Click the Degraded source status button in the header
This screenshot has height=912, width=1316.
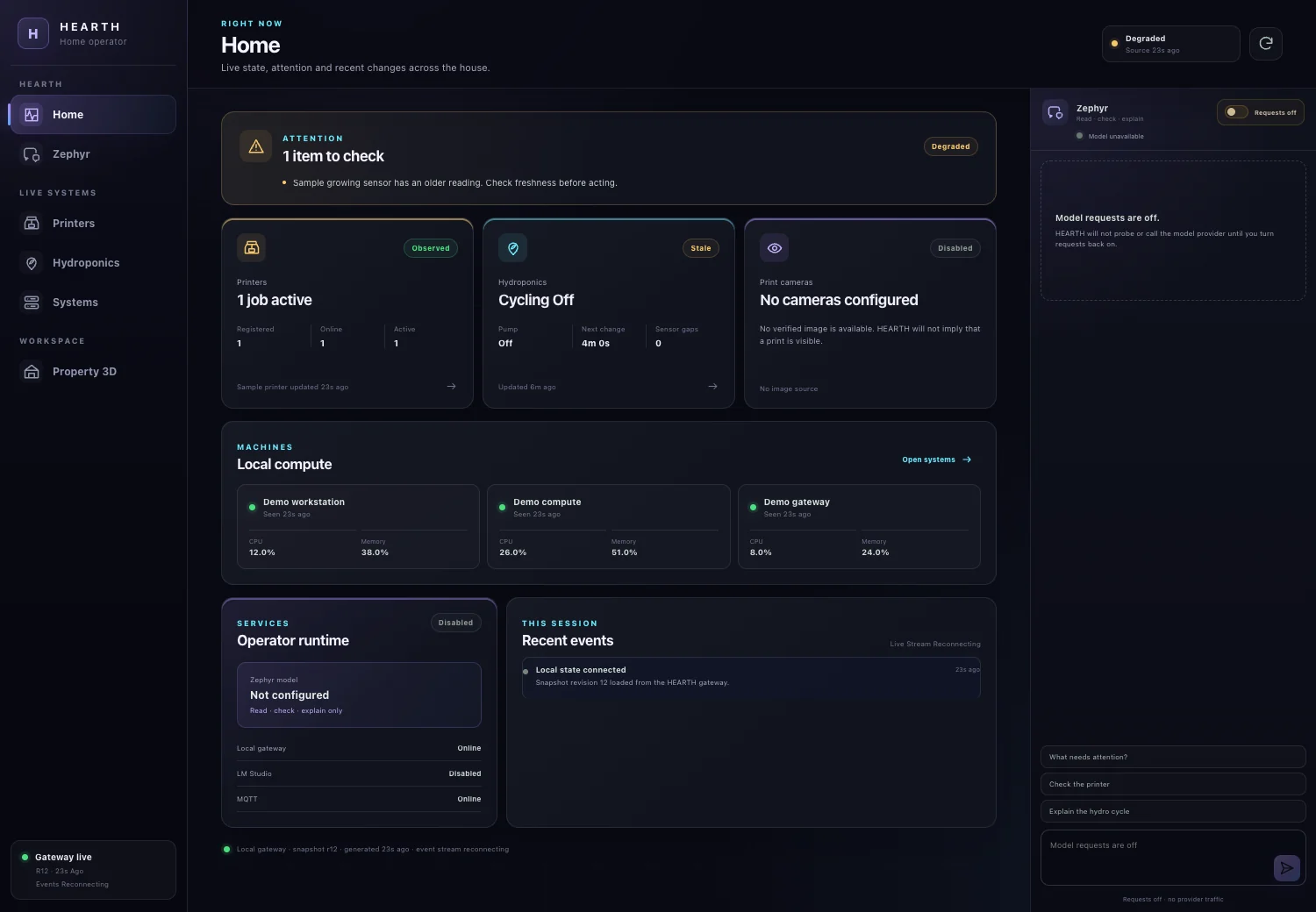1171,44
